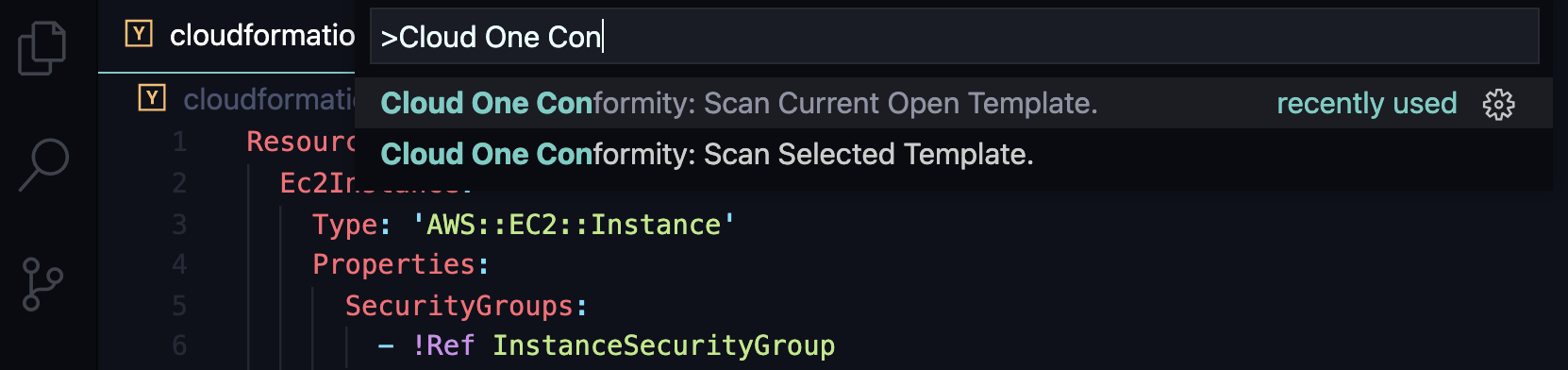The height and width of the screenshot is (370, 1568).
Task: Click the InstanceSecurityGroup reference
Action: click(x=663, y=345)
